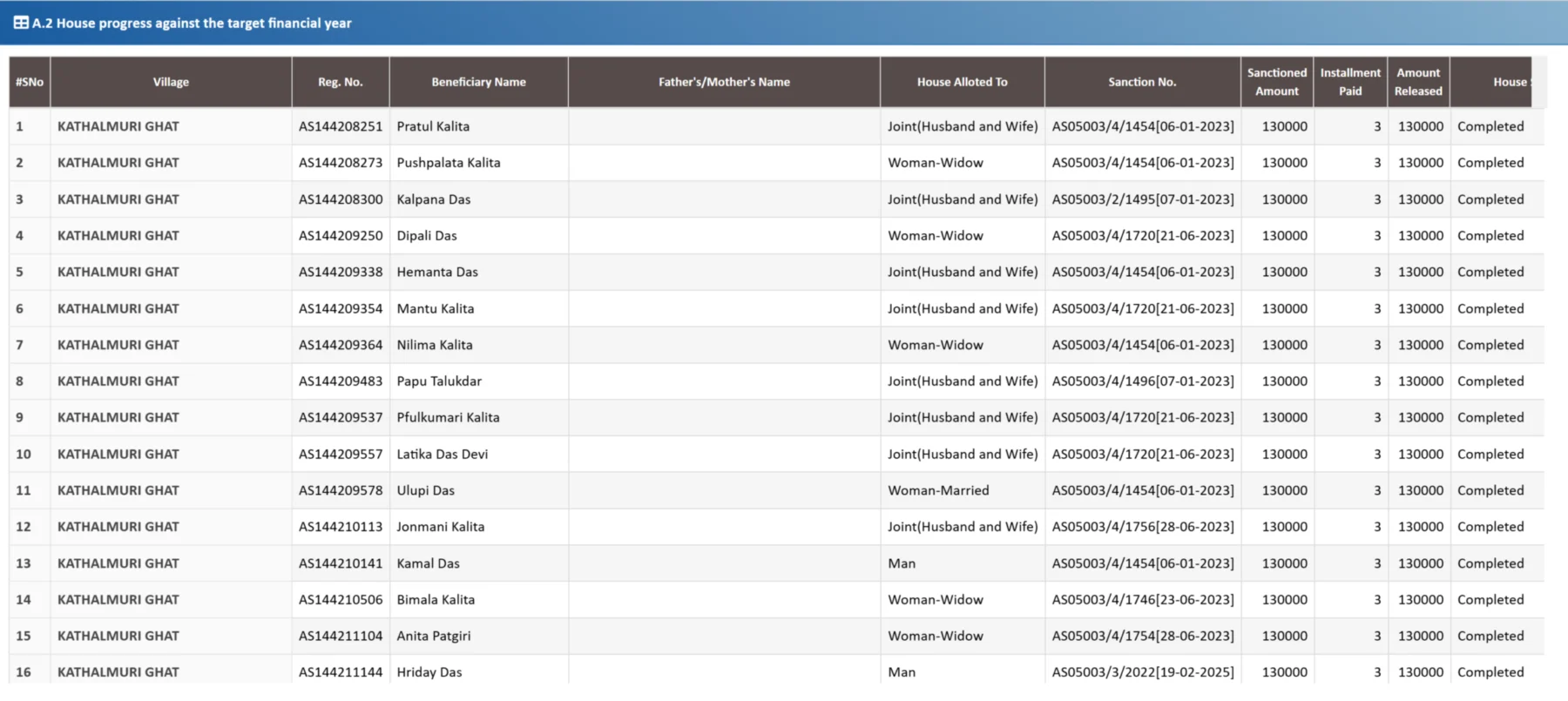Select beneficiary Mantu Kalita
The image size is (1568, 701).
[x=436, y=308]
